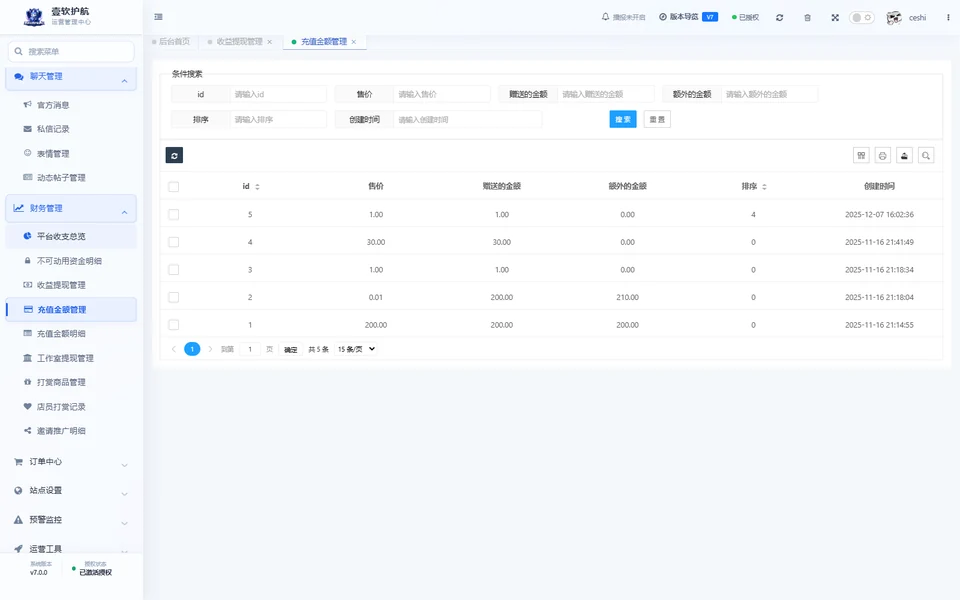Click the trash can icon in the header
The width and height of the screenshot is (960, 600).
808,18
